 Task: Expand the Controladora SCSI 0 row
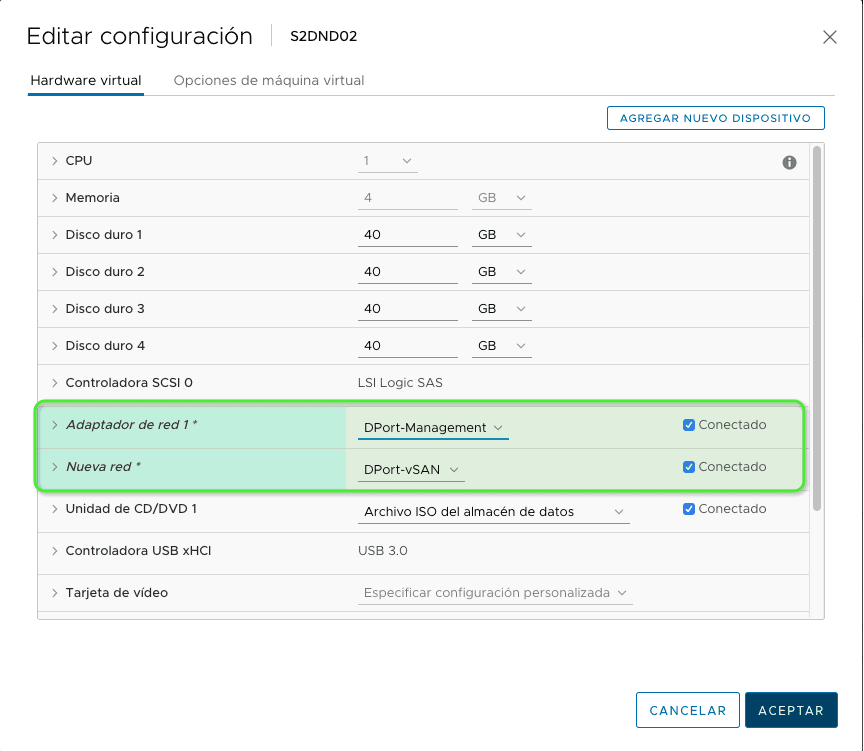(54, 382)
